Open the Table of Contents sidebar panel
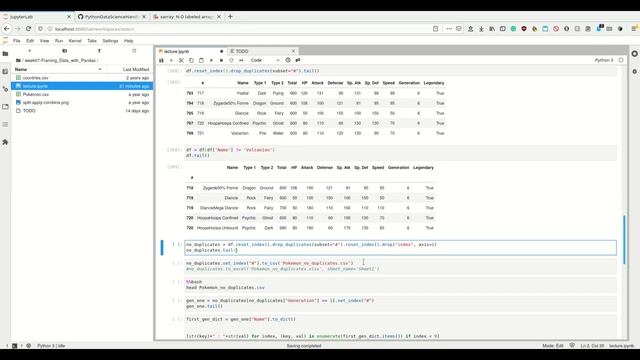 coord(5,124)
